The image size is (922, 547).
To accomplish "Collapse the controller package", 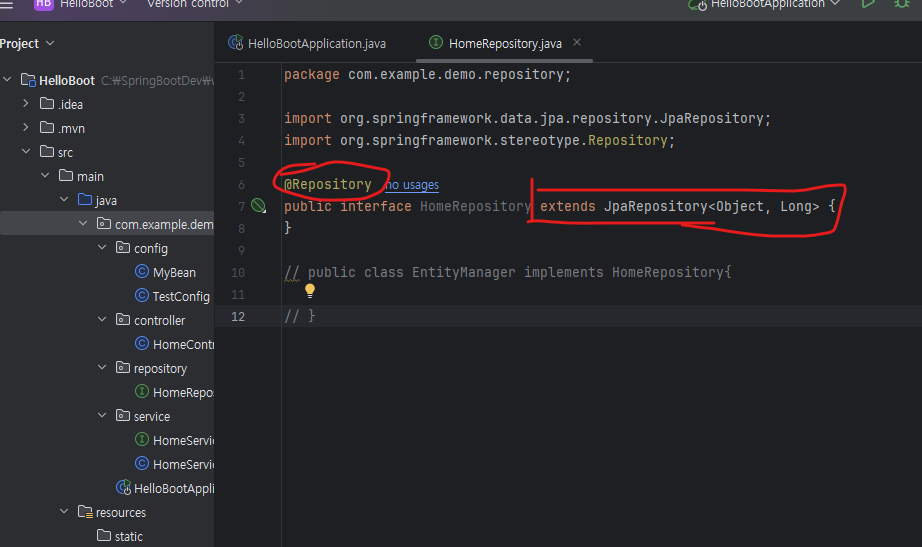I will click(102, 319).
